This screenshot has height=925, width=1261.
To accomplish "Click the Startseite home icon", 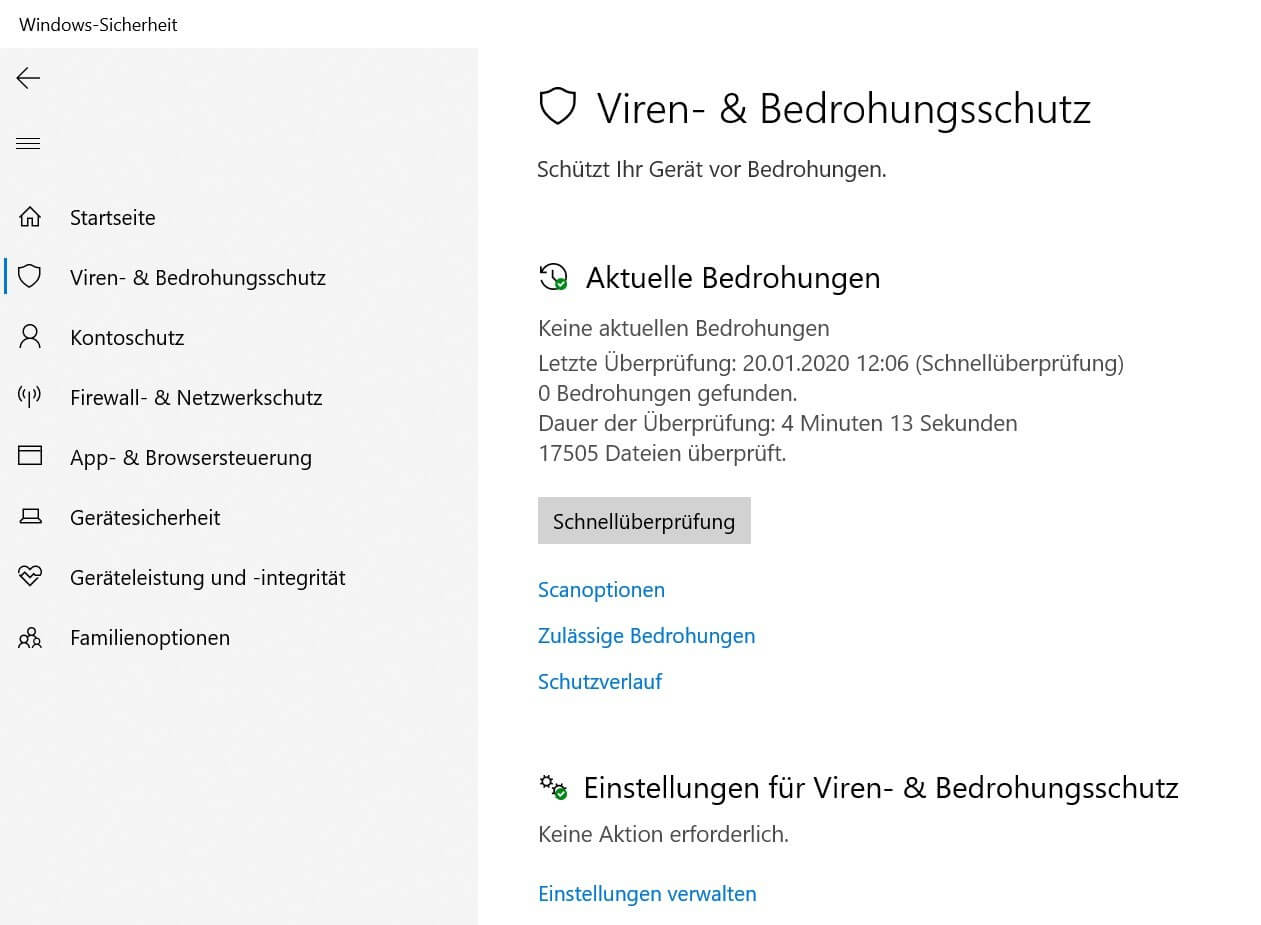I will point(30,217).
